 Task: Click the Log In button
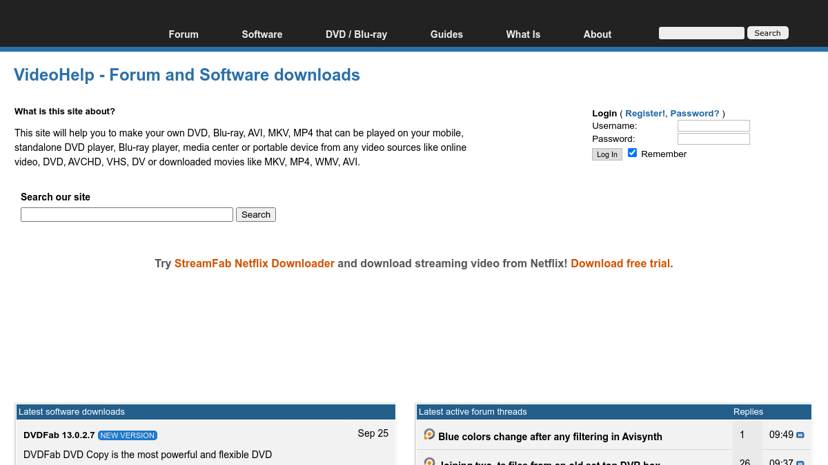(607, 154)
